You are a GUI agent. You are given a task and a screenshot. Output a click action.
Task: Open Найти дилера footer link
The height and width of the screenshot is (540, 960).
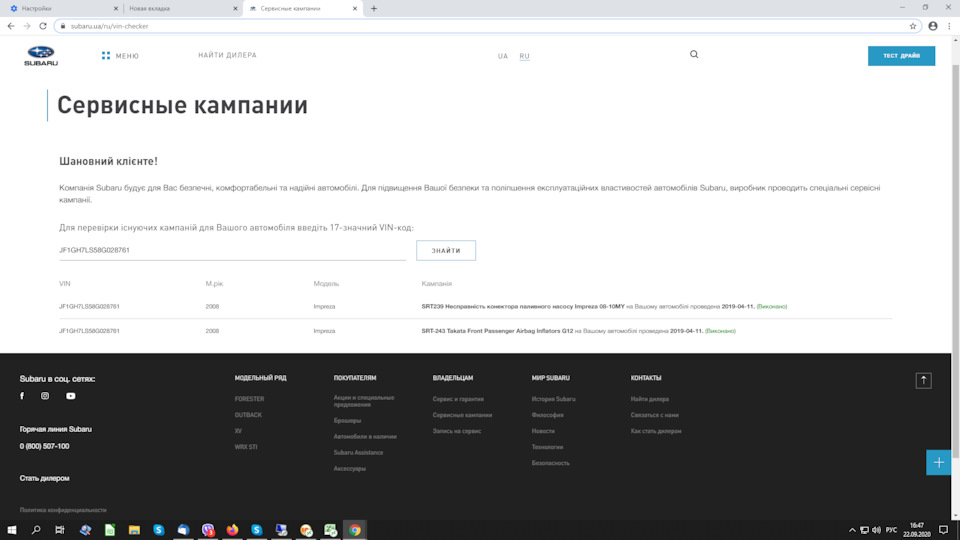650,399
